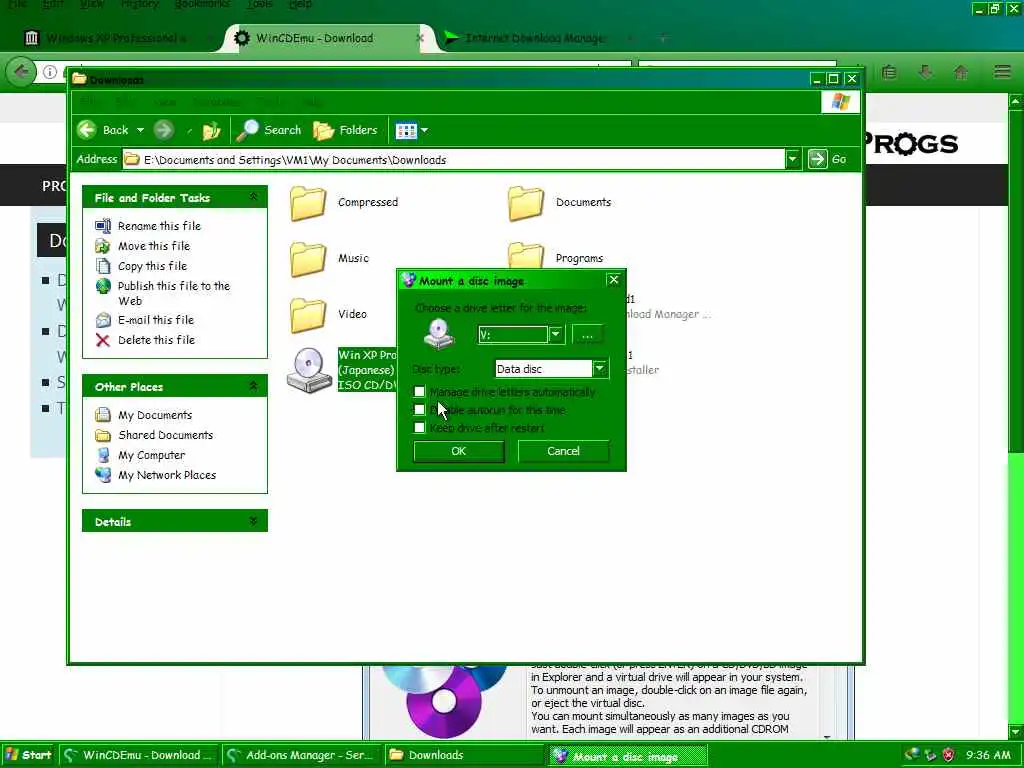Enable Disable autorun for this time
The height and width of the screenshot is (768, 1024).
419,410
